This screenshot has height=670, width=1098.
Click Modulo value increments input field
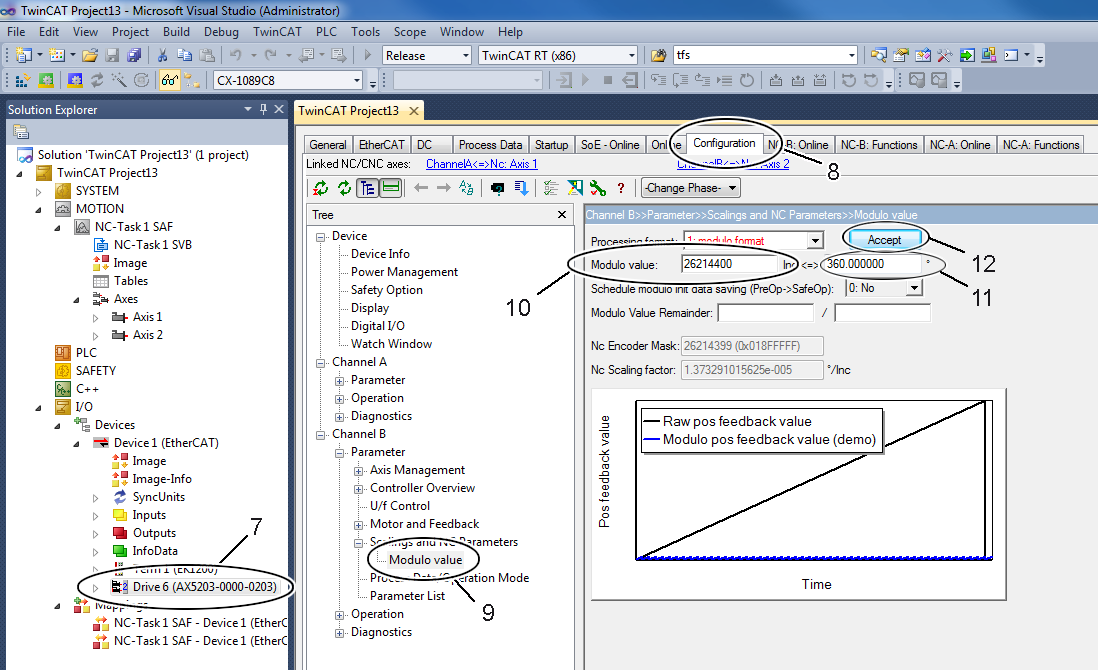(x=729, y=264)
